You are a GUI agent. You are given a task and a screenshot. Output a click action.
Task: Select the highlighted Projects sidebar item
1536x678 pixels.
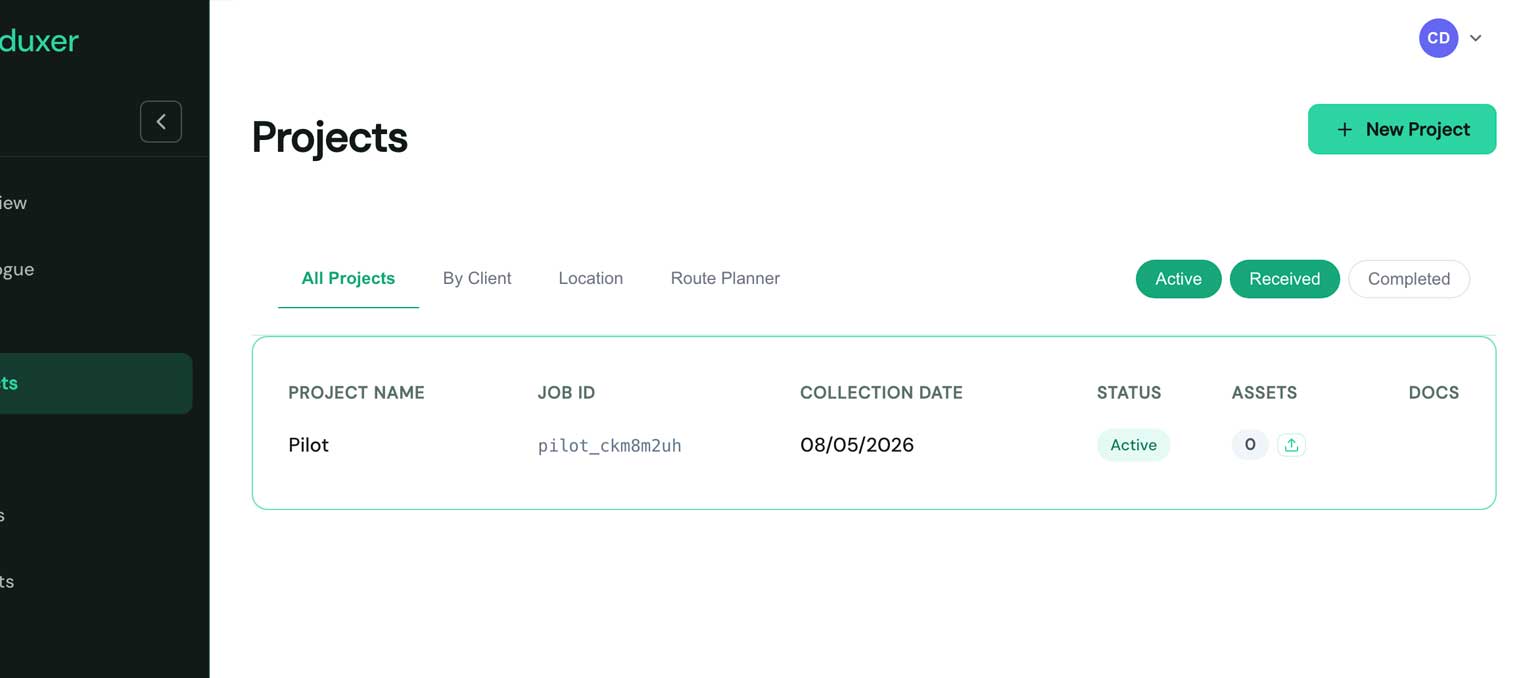click(96, 383)
